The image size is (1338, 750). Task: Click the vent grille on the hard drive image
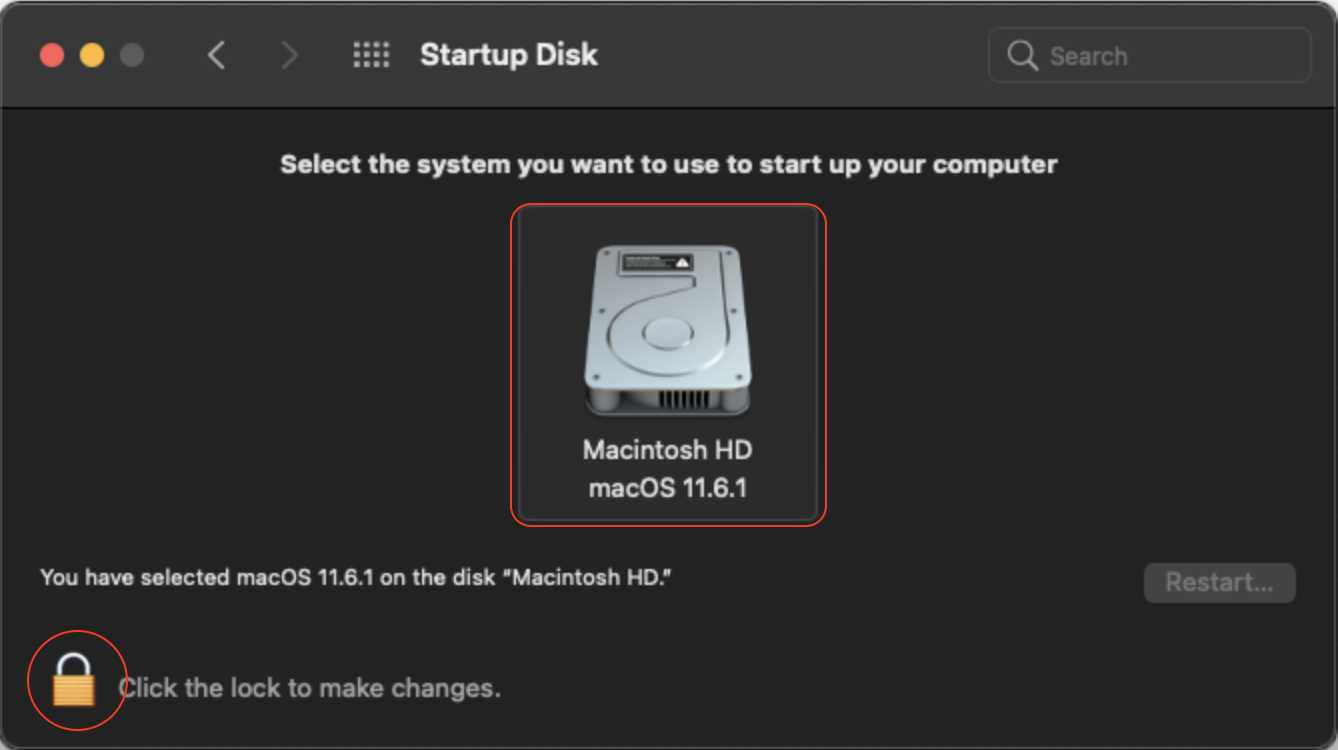[x=684, y=400]
